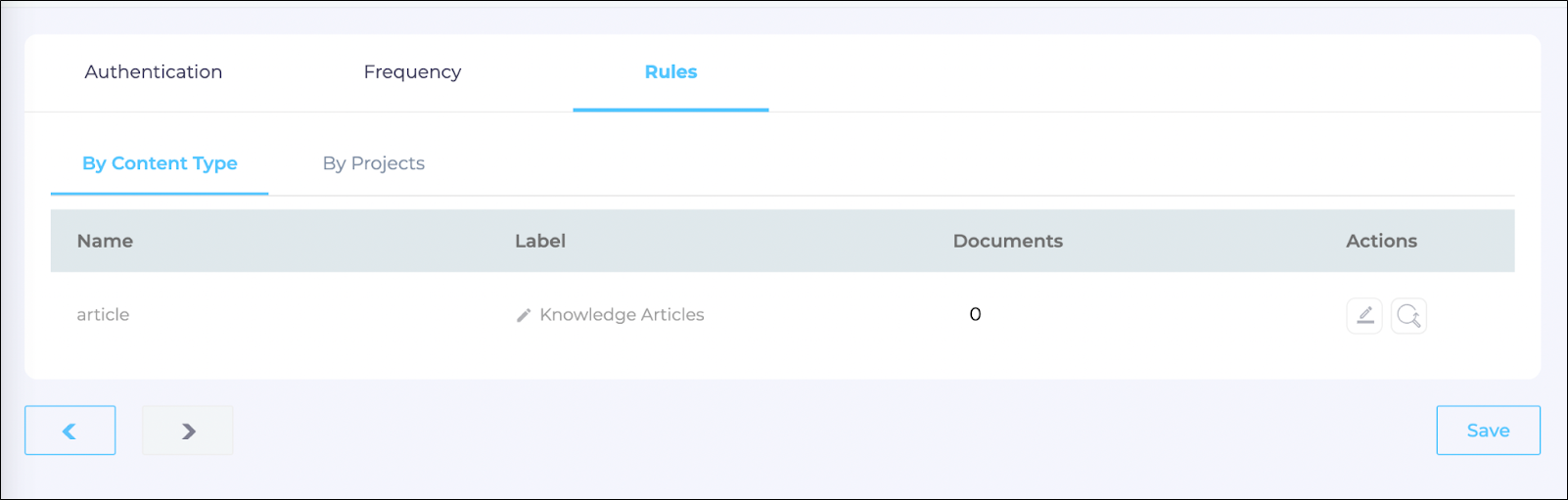
Task: Select the article content type name
Action: point(103,315)
